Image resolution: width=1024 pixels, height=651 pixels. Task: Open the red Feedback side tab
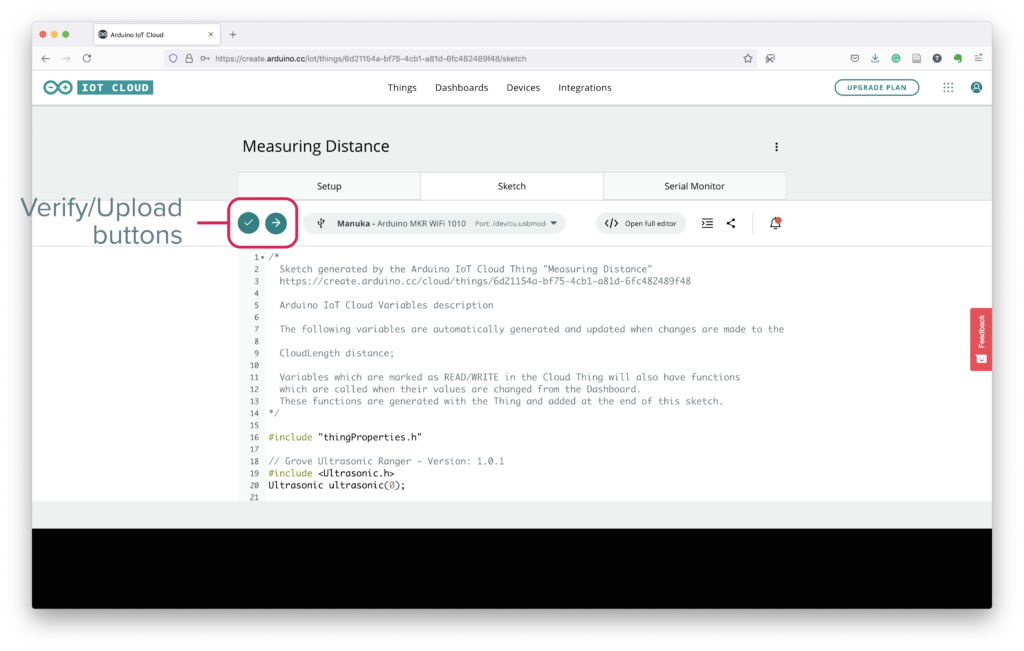click(x=981, y=340)
